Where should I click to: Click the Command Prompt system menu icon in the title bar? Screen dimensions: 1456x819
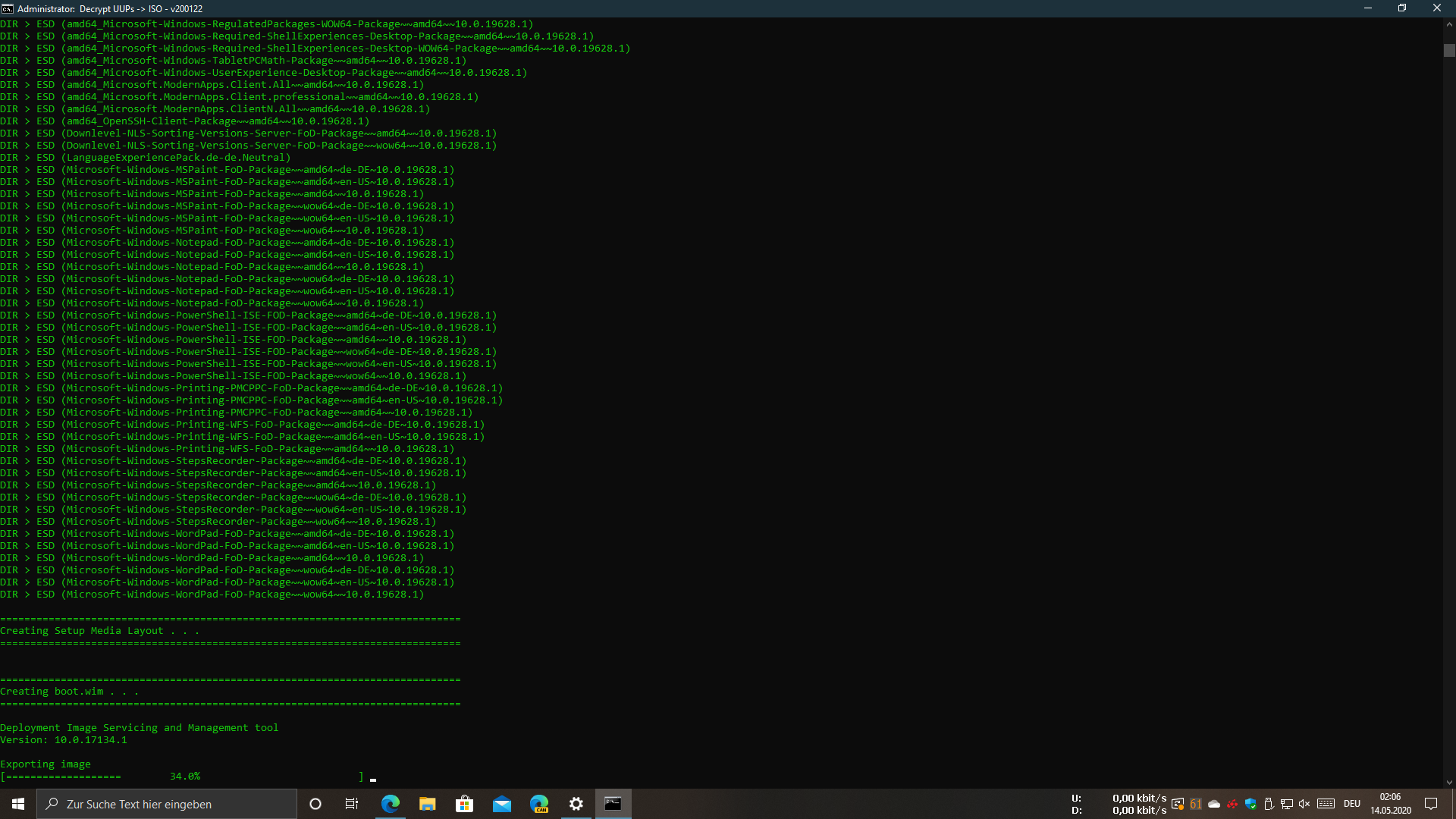(x=8, y=8)
